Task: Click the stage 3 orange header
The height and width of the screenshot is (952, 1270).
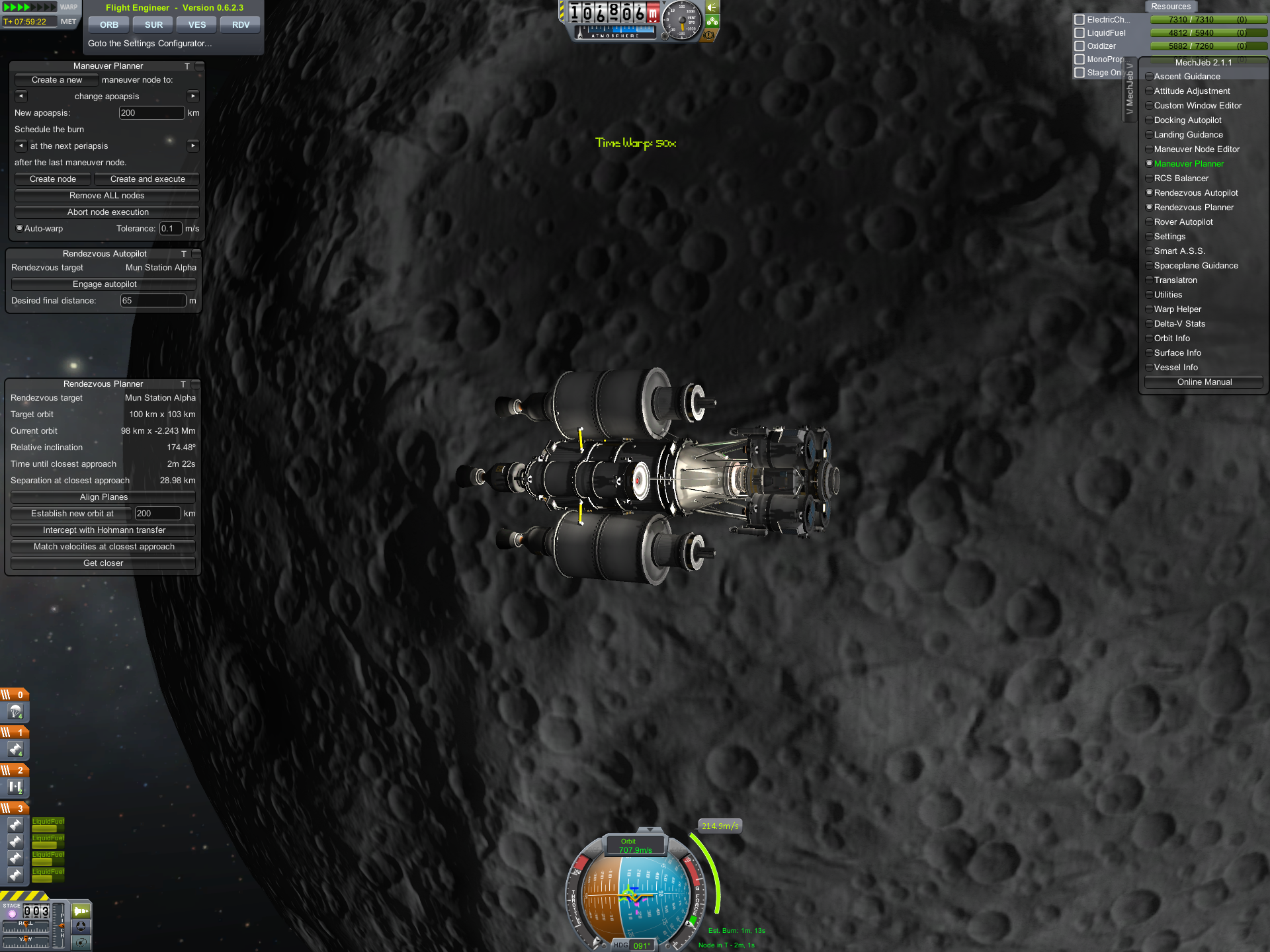Action: (15, 809)
